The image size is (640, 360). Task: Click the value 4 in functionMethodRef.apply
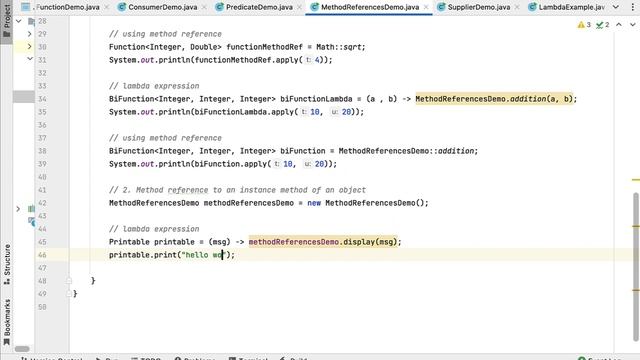[317, 60]
